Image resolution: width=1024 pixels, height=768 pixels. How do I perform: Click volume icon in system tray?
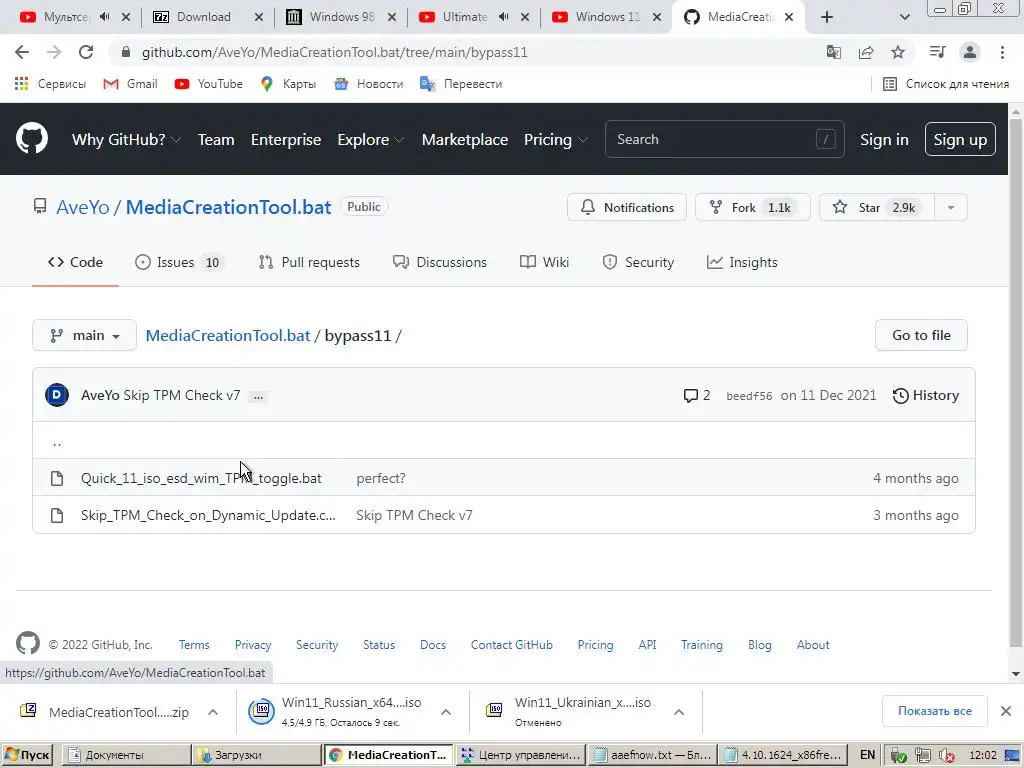946,756
